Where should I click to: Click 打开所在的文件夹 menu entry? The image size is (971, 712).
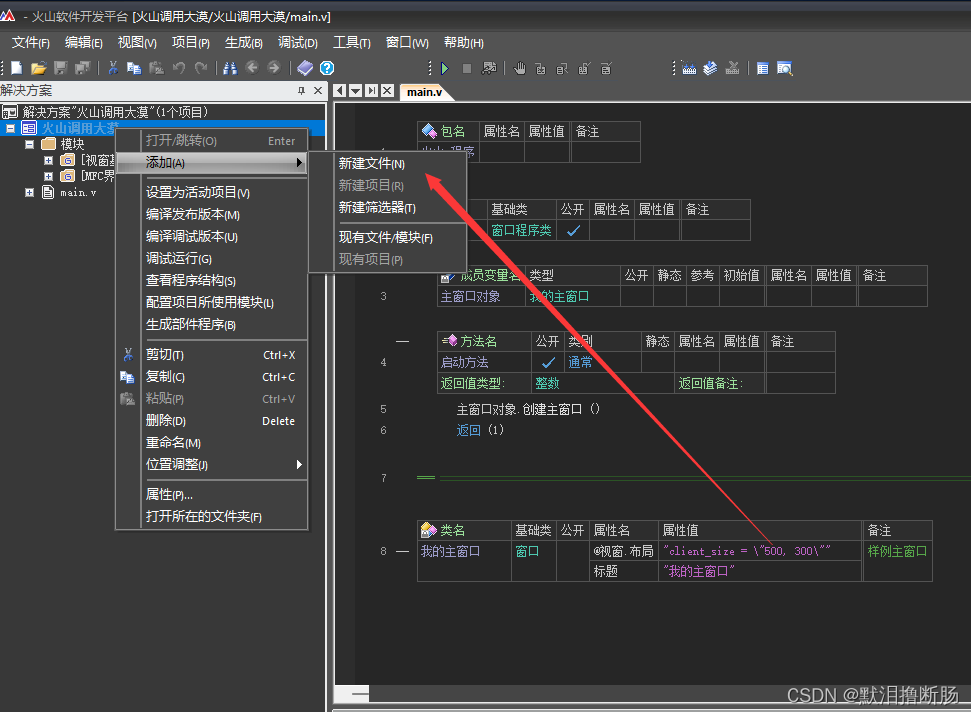(203, 516)
